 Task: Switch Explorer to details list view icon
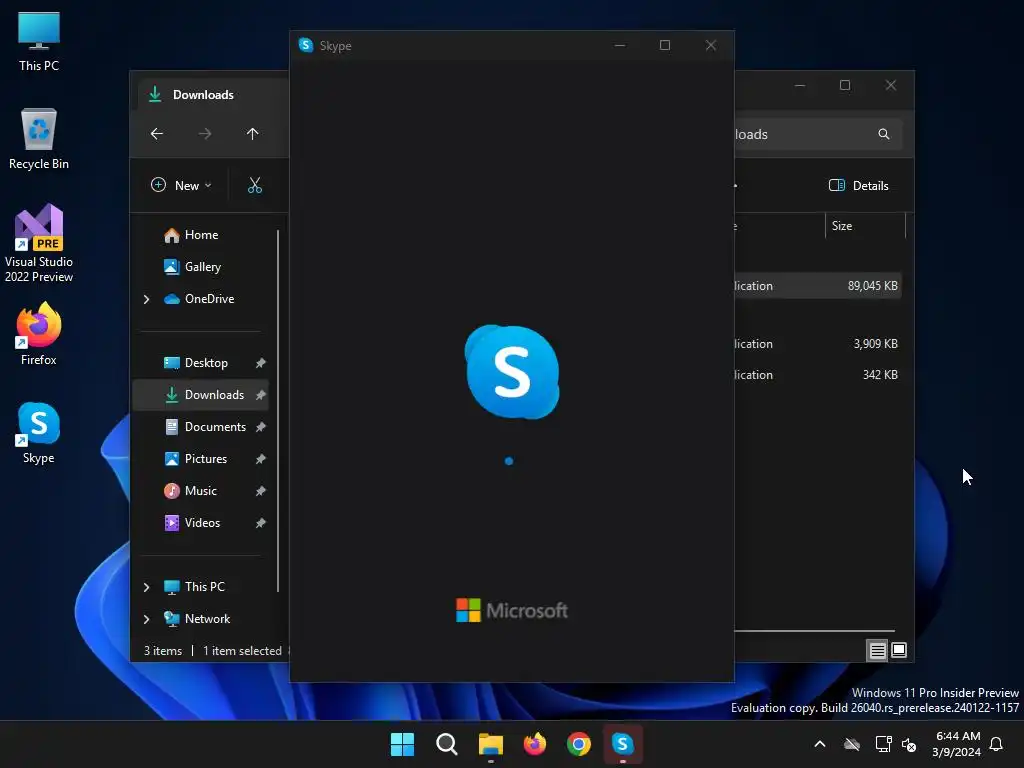click(x=877, y=650)
